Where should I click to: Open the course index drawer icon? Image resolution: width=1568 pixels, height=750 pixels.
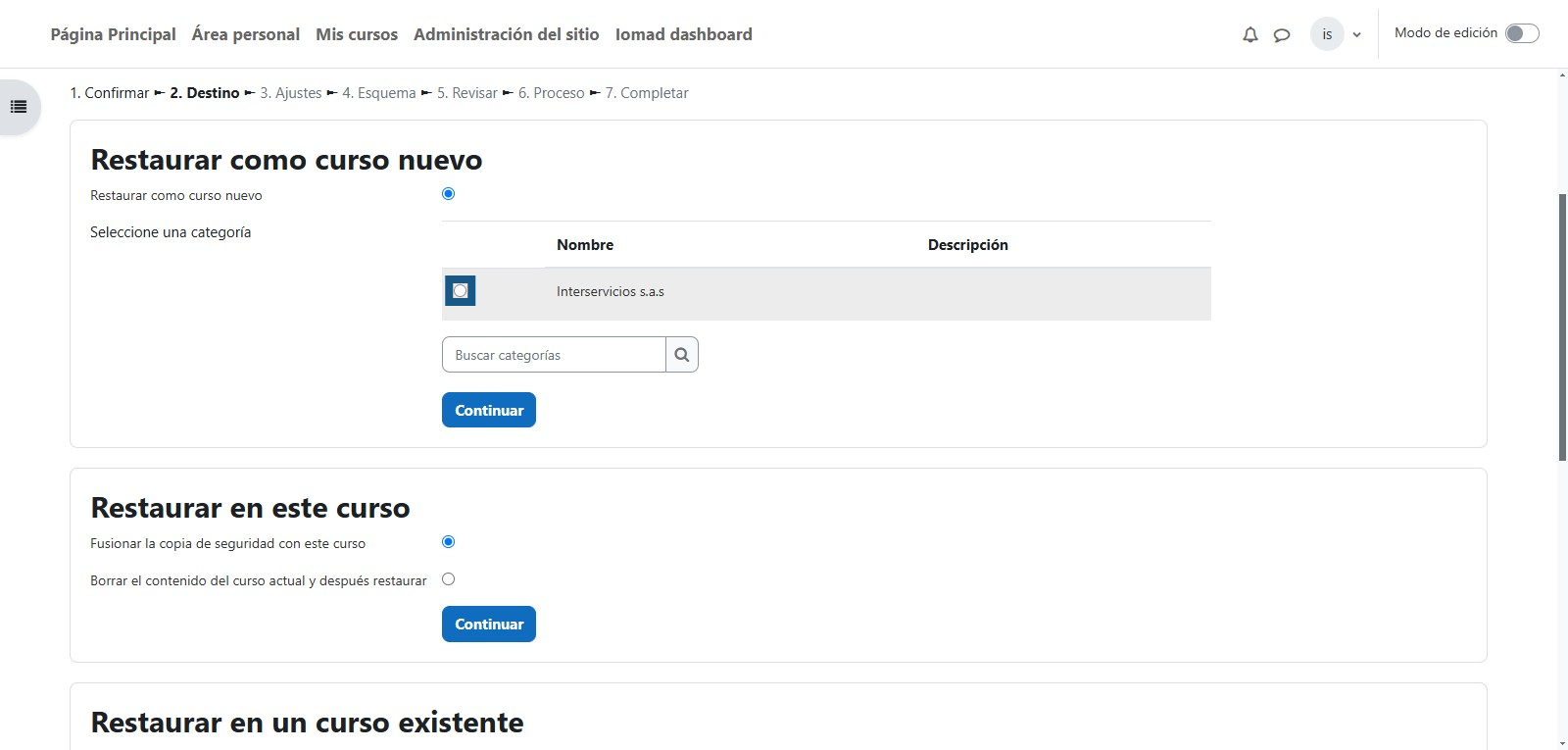19,107
